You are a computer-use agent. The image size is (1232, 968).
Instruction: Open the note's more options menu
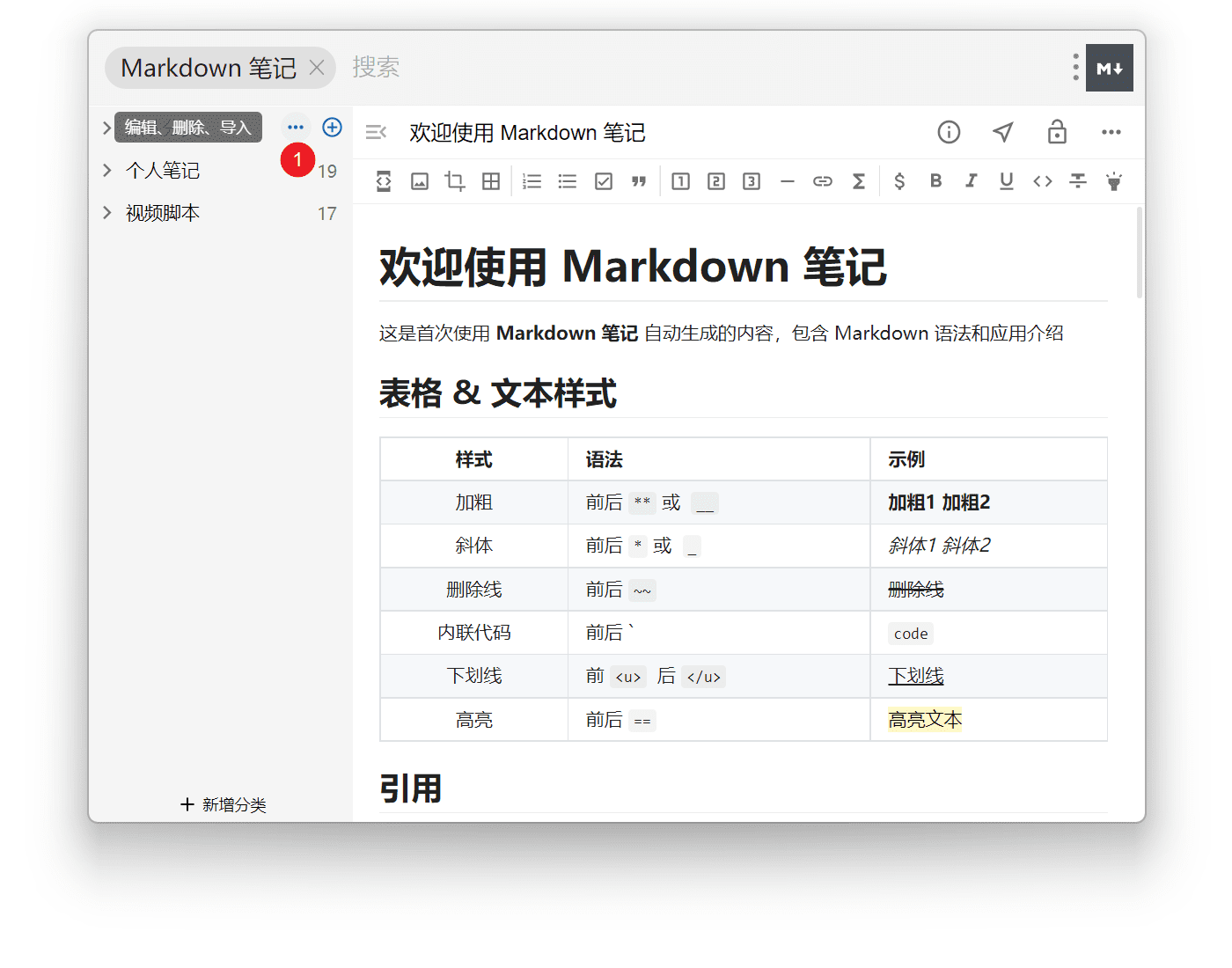point(1111,132)
